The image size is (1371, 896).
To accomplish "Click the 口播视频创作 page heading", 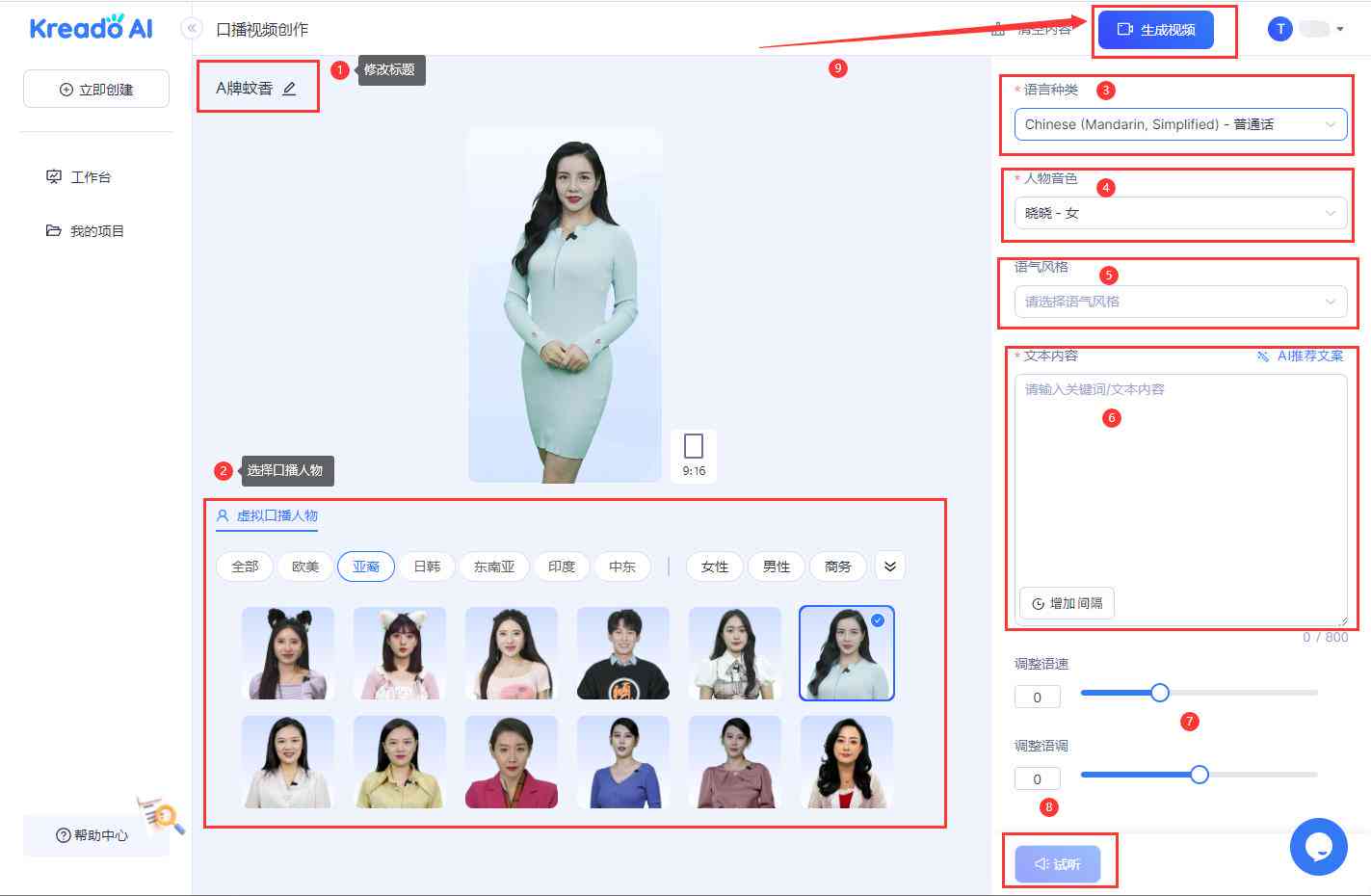I will click(x=262, y=30).
